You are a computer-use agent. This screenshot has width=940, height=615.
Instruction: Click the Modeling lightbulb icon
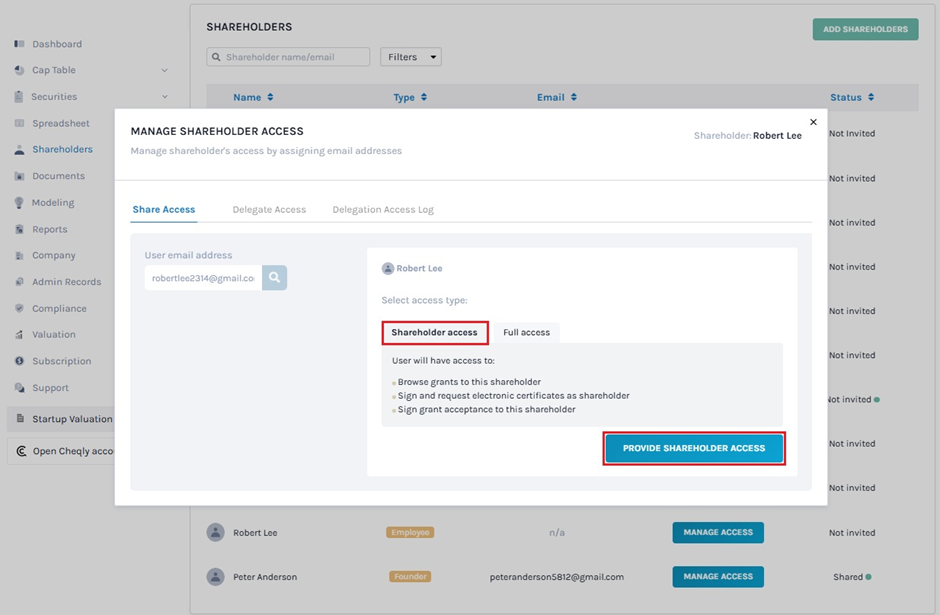tap(20, 202)
